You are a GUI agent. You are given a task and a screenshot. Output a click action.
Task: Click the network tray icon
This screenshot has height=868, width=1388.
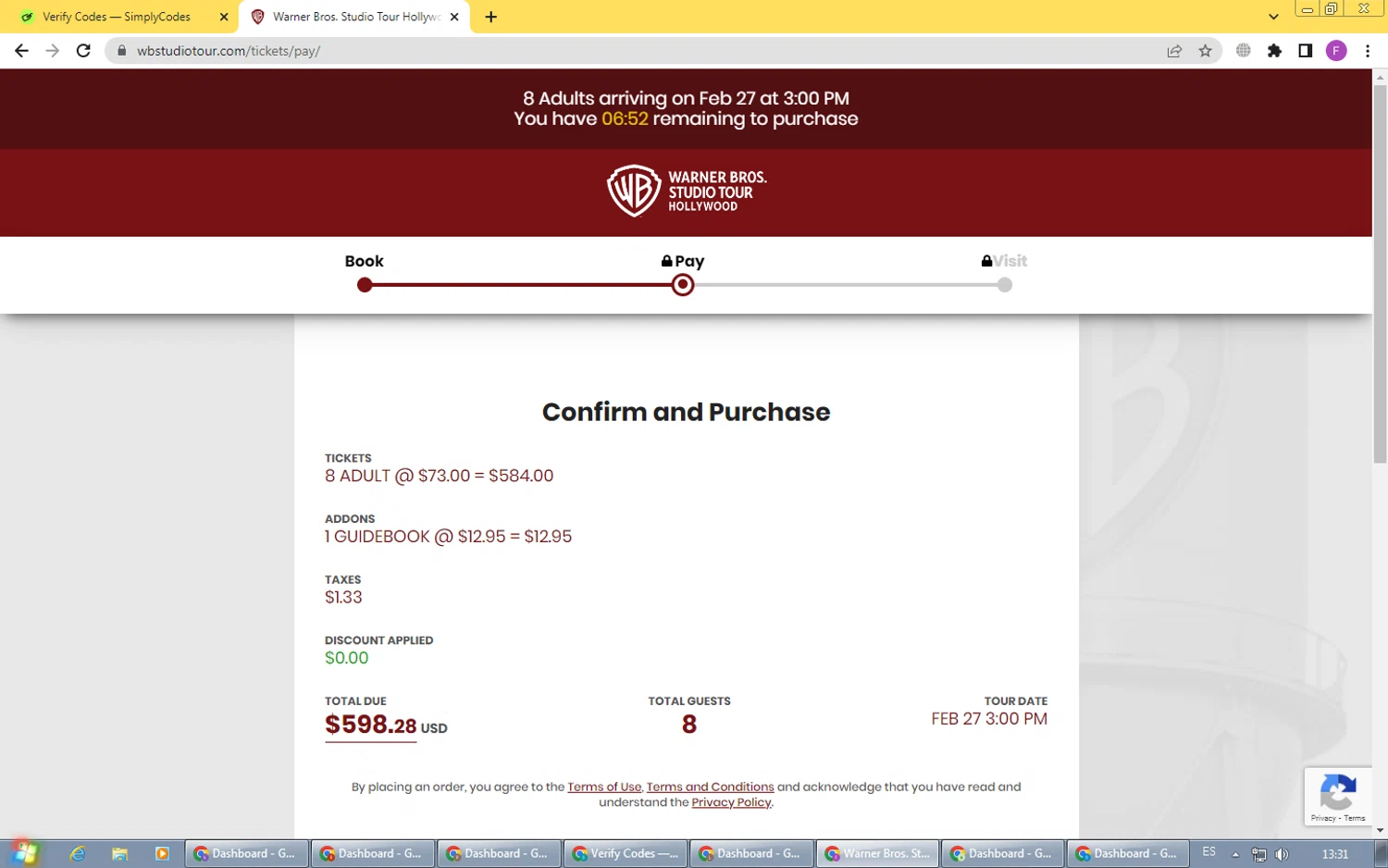[x=1258, y=854]
